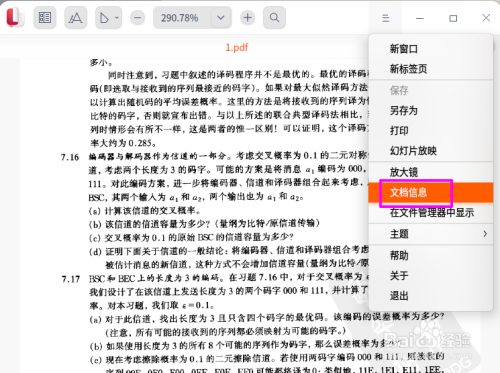Viewport: 500px width, 373px height.
Task: Click the line starting (b) 该信道的信道容量为多少
Action: (x=204, y=223)
